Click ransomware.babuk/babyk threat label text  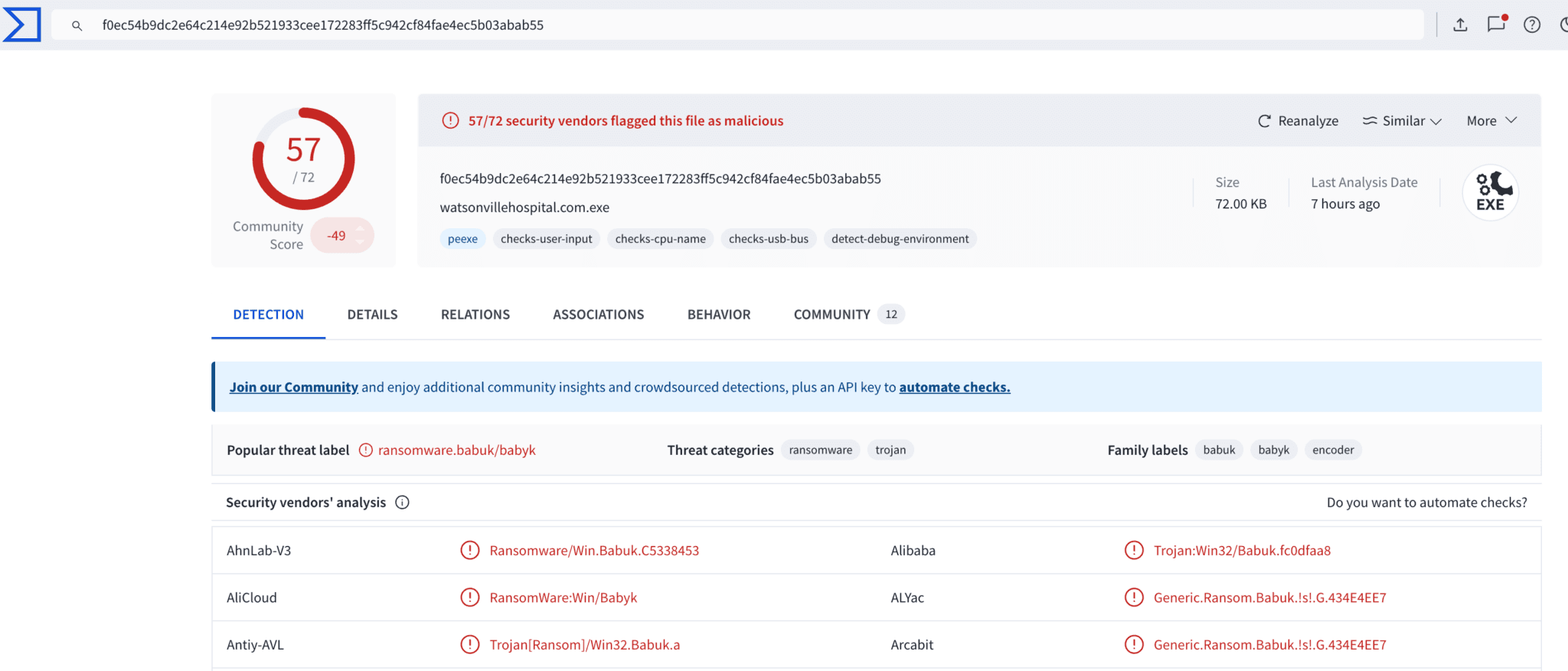(x=457, y=450)
